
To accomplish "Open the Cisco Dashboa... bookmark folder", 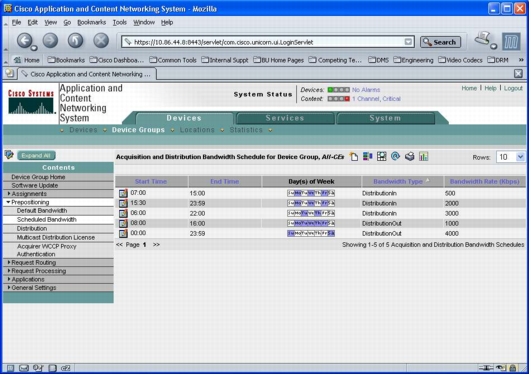I will pos(117,60).
